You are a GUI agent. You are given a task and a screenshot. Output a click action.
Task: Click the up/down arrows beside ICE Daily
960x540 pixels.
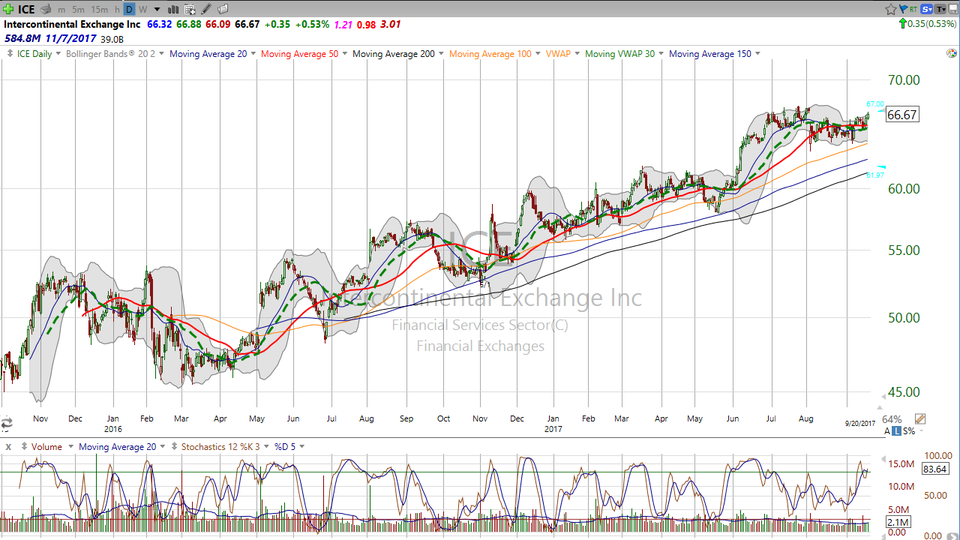coord(10,54)
